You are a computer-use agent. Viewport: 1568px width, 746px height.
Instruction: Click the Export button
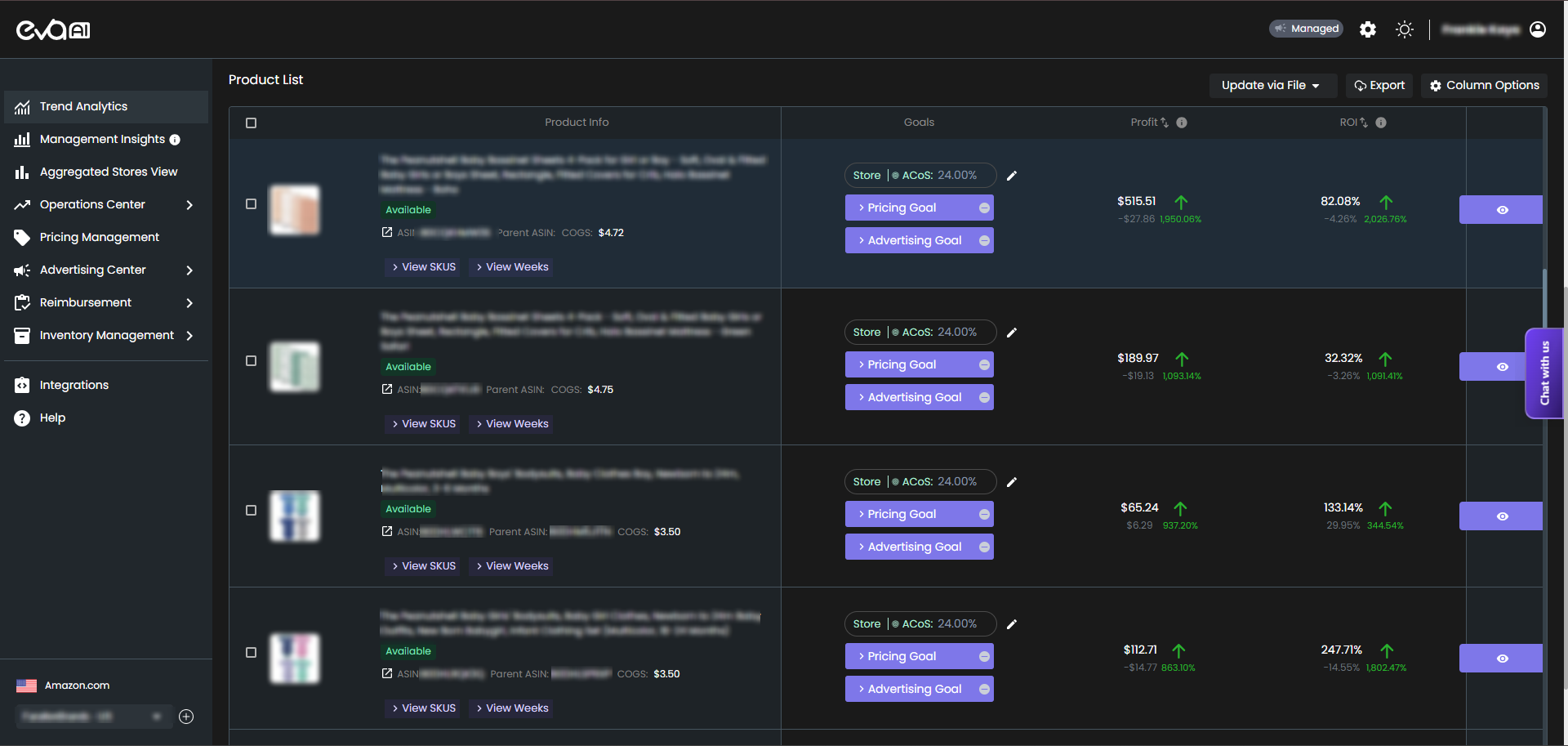coord(1379,85)
